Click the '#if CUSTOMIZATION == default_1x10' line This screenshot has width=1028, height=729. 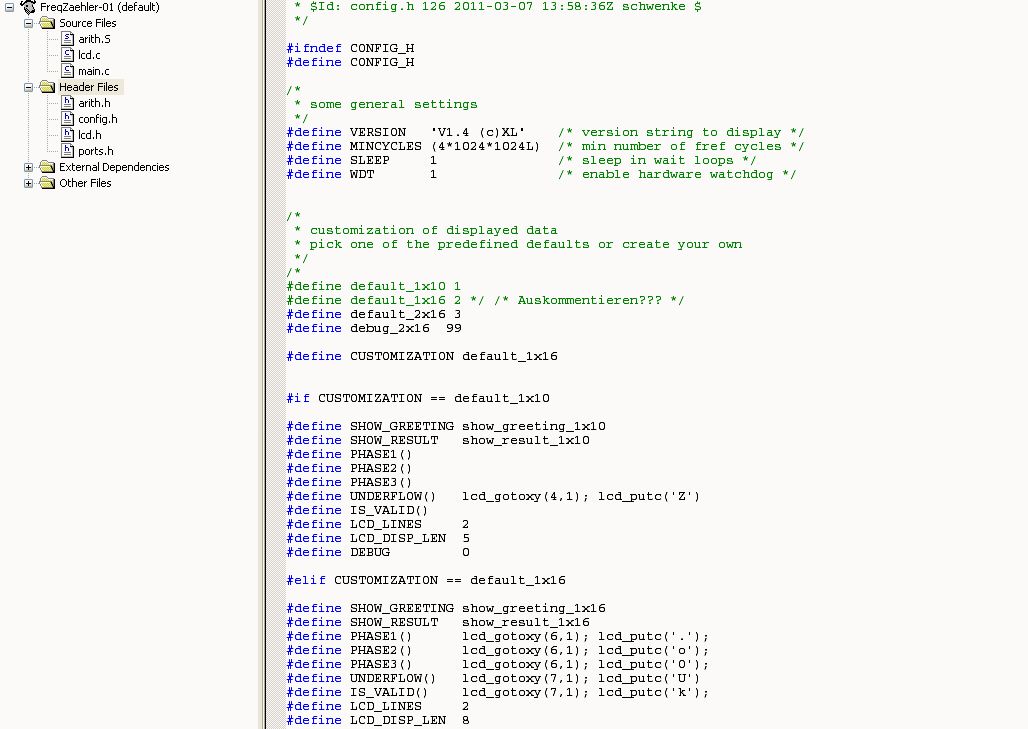(x=418, y=399)
